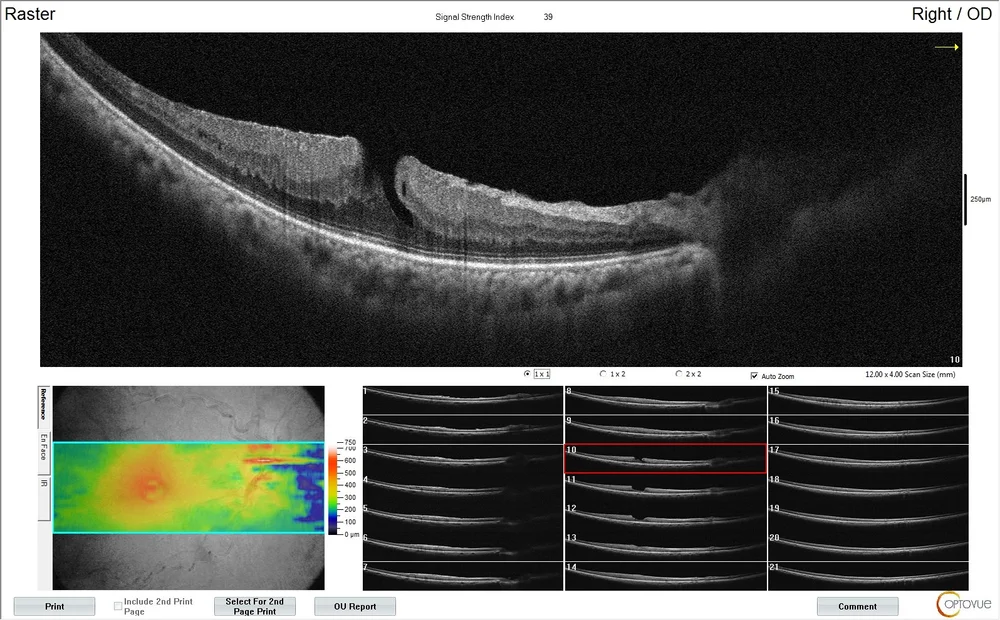
Task: Click the 250µm scale bar marker
Action: (x=966, y=199)
